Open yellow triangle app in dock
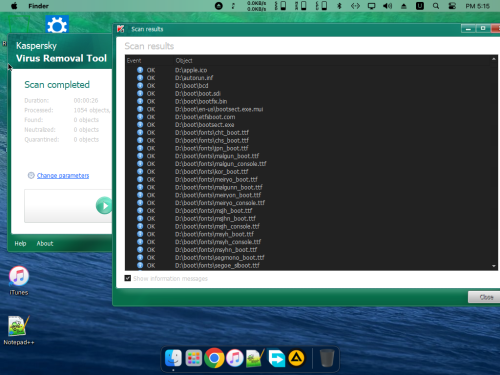 296,358
